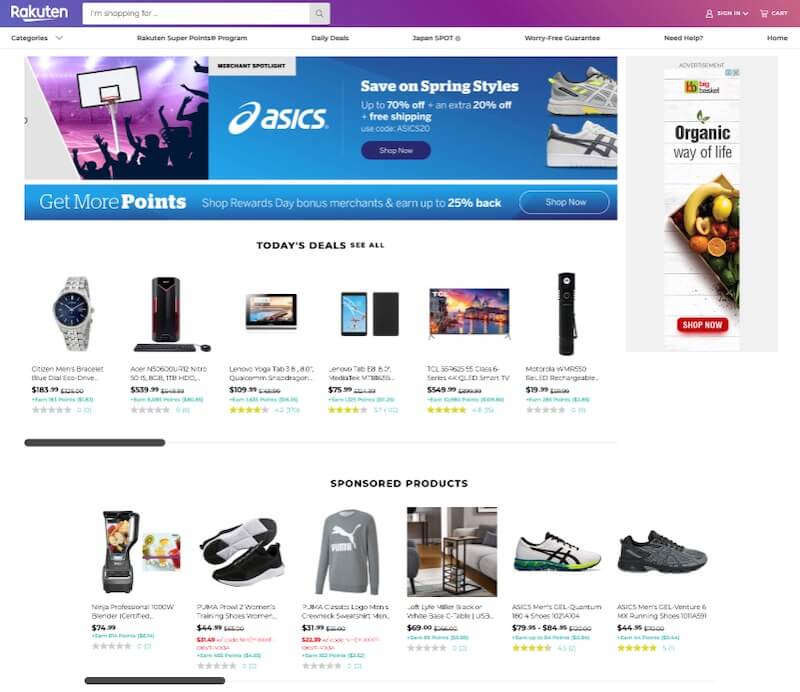The width and height of the screenshot is (800, 692).
Task: Click the Japan SPOT info icon
Action: (x=458, y=38)
